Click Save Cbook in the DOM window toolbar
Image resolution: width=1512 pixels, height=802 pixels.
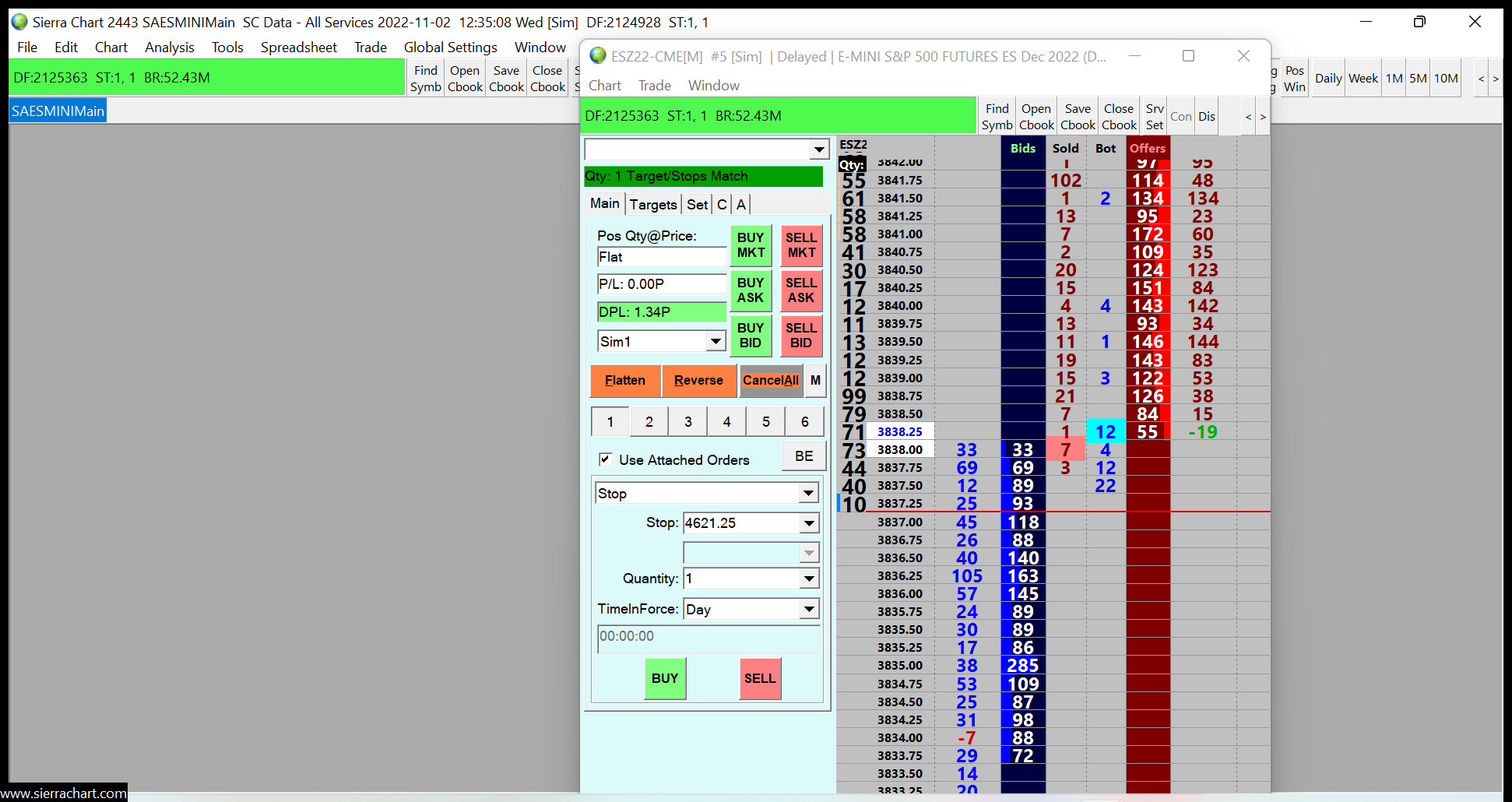click(1078, 117)
